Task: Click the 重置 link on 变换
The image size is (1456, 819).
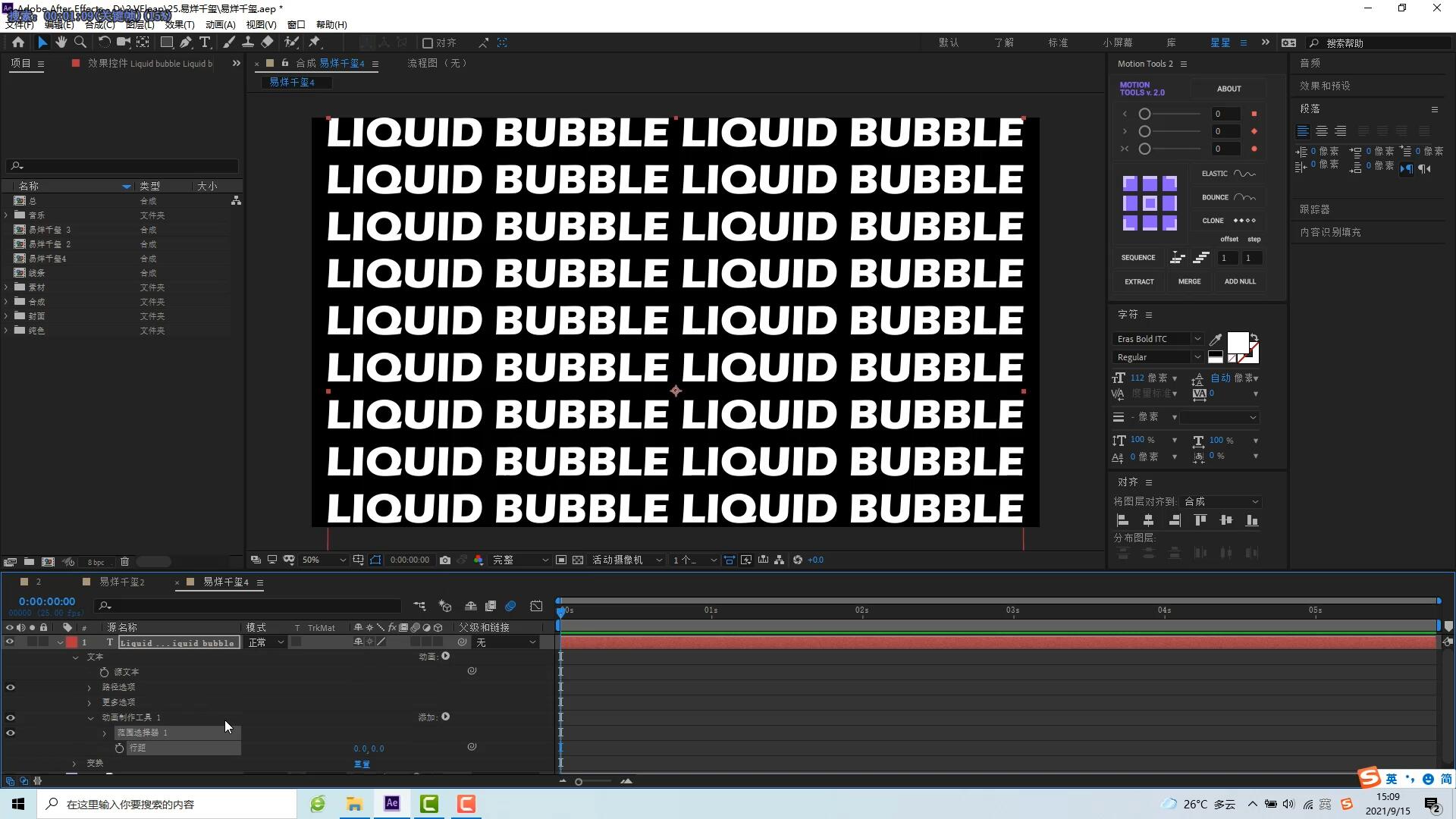Action: (x=362, y=764)
